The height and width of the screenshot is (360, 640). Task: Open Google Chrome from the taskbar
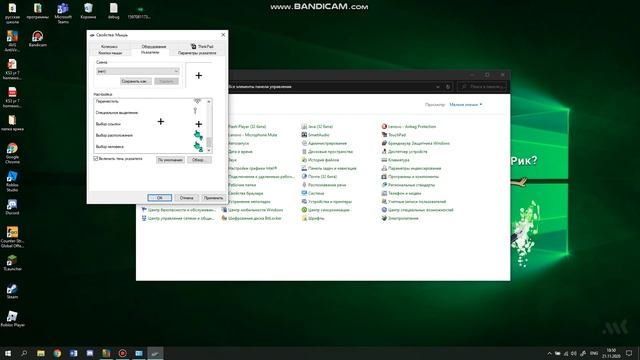coord(57,353)
